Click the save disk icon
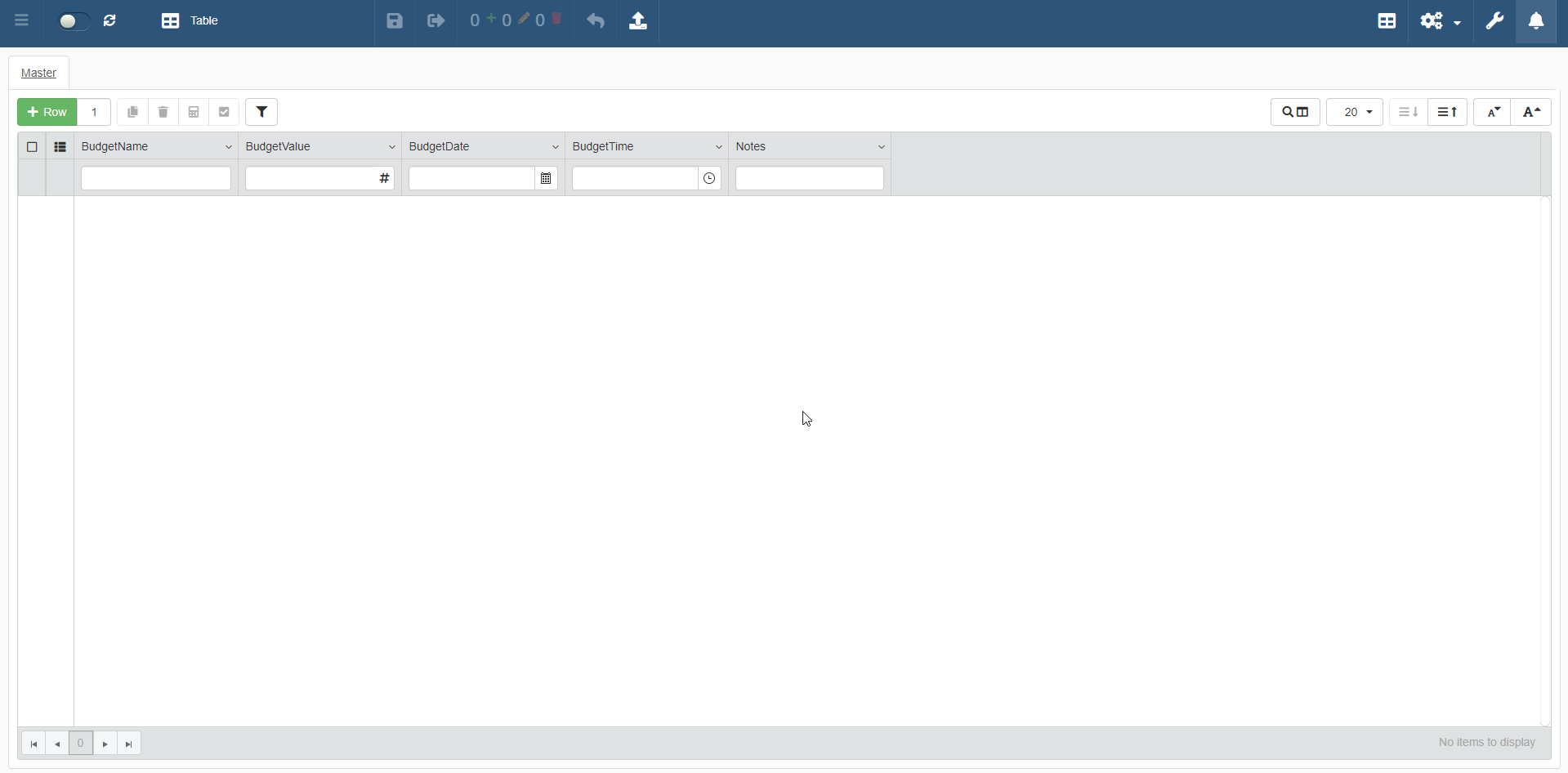Screen dimensions: 1568x773 coord(395,21)
